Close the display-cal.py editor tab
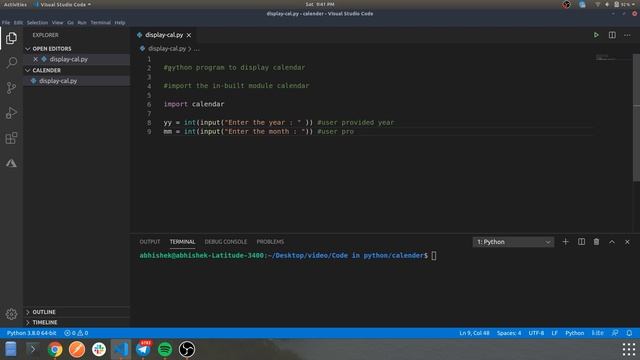Viewport: 640px width, 360px height. tap(189, 35)
